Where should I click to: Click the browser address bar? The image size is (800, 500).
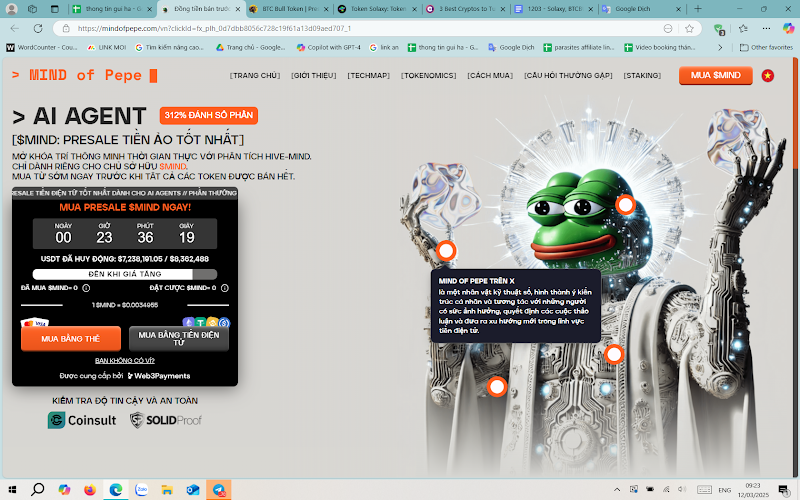(x=367, y=29)
